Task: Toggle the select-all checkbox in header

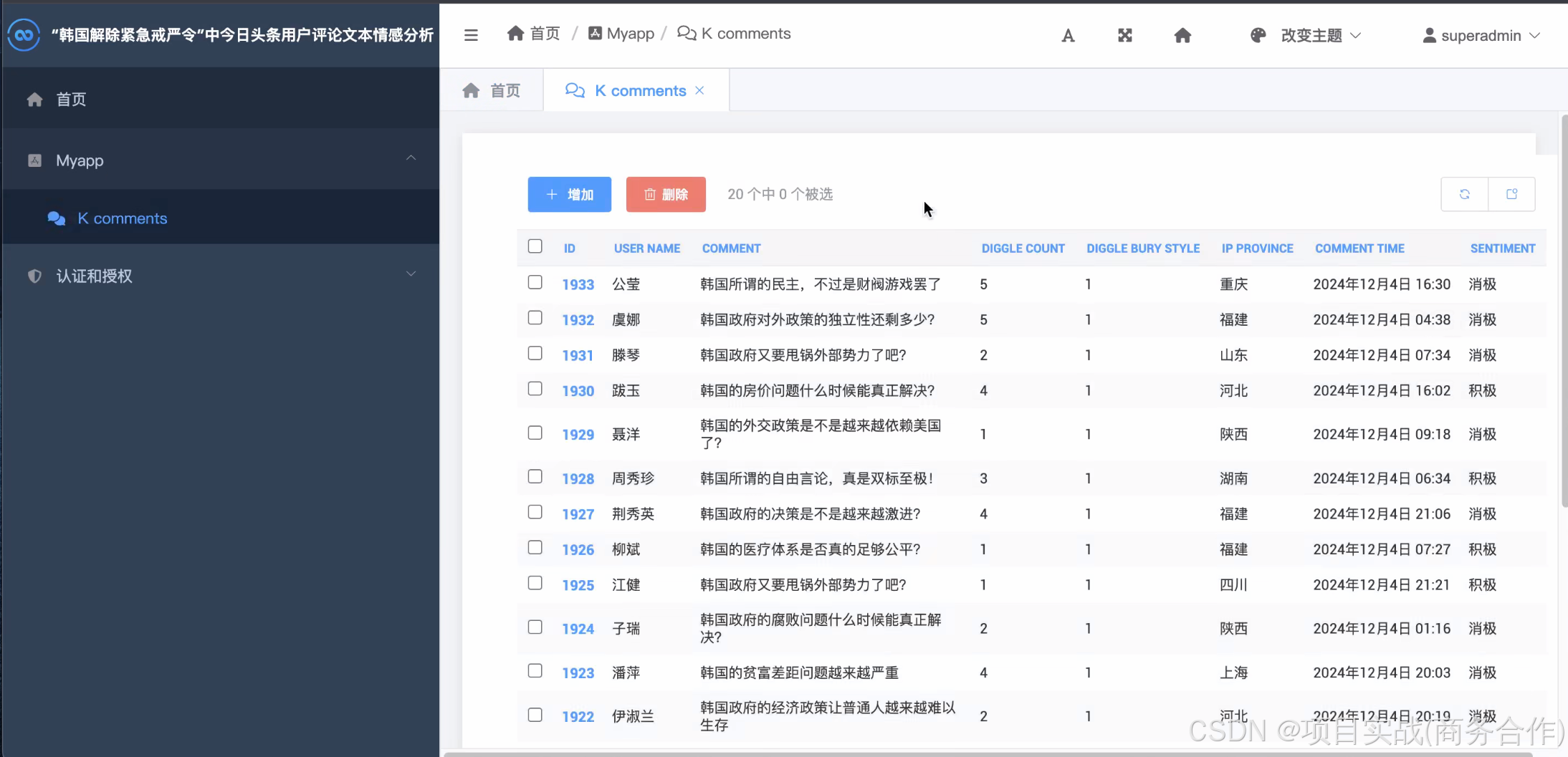Action: 535,246
